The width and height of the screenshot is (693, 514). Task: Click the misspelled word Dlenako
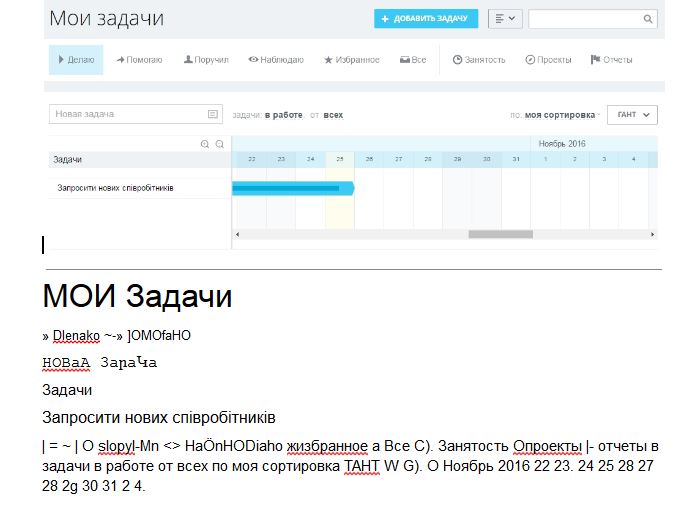click(76, 336)
